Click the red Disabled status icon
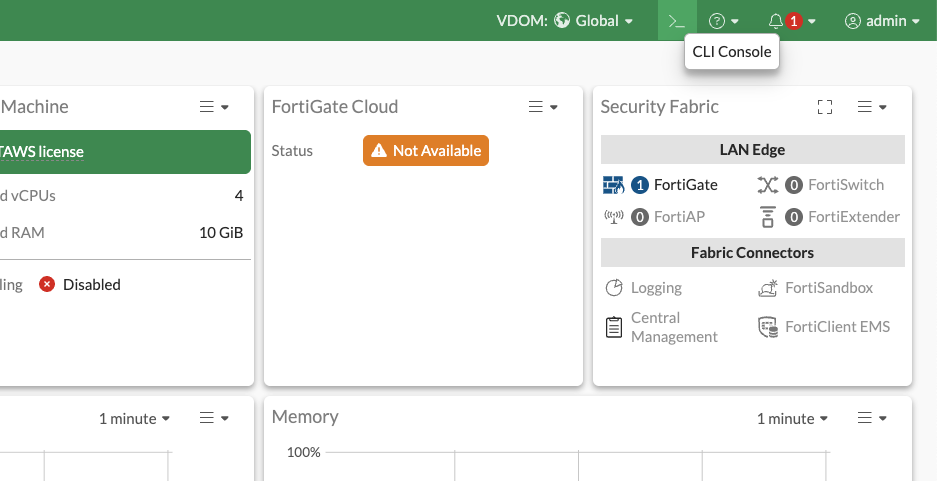The image size is (937, 481). (x=47, y=285)
